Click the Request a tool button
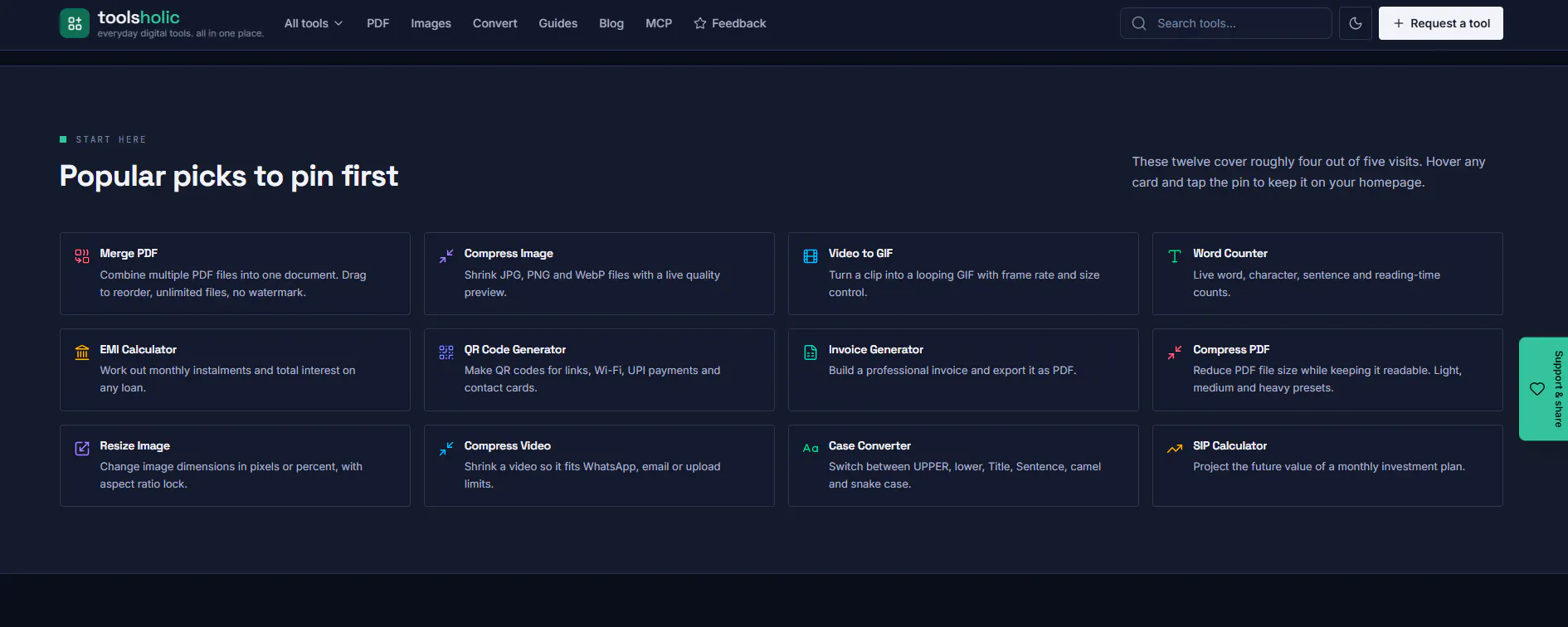Screen dimensions: 1568x627 click(1441, 23)
